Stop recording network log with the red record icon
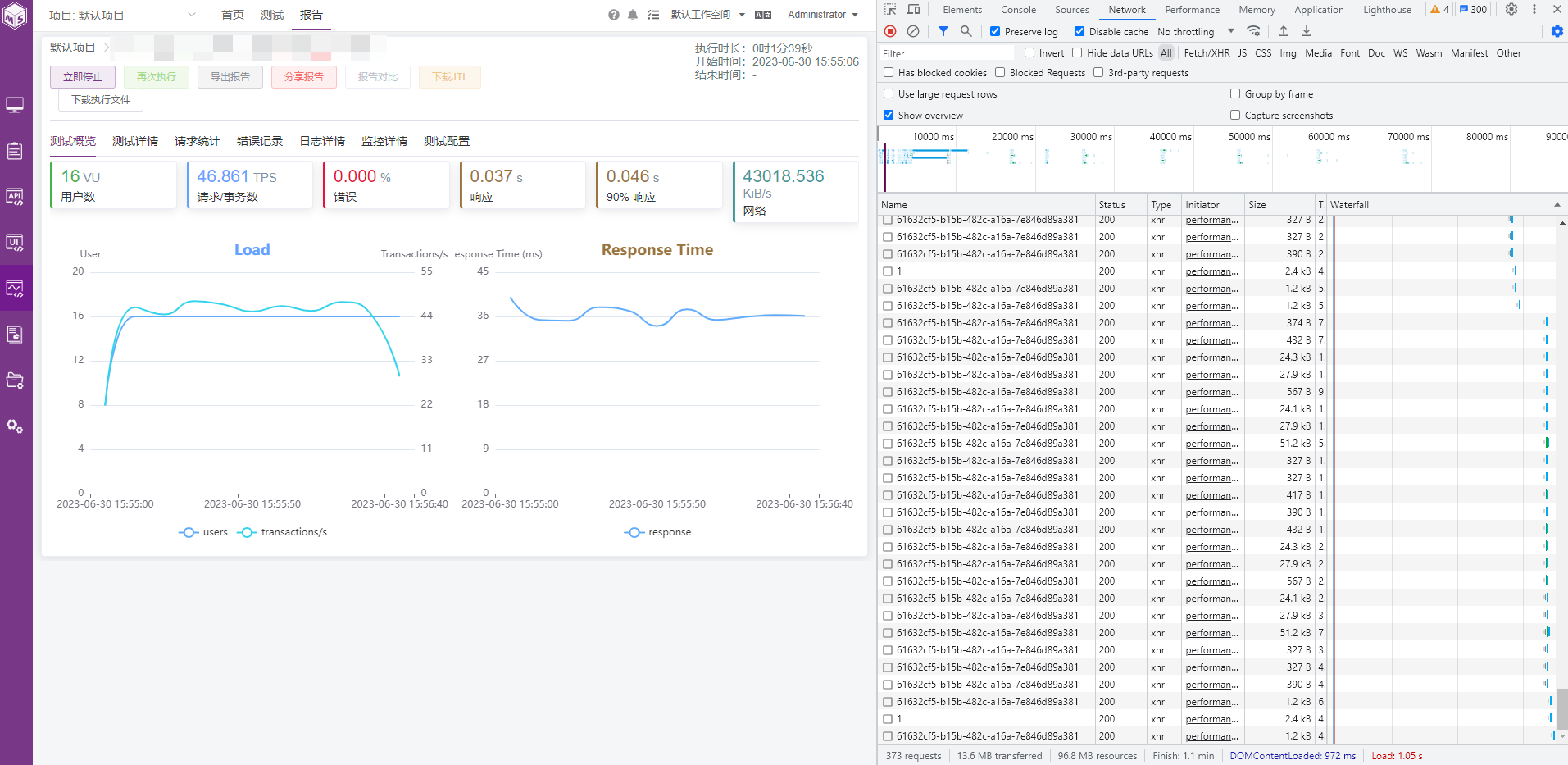This screenshot has height=765, width=1568. (889, 31)
